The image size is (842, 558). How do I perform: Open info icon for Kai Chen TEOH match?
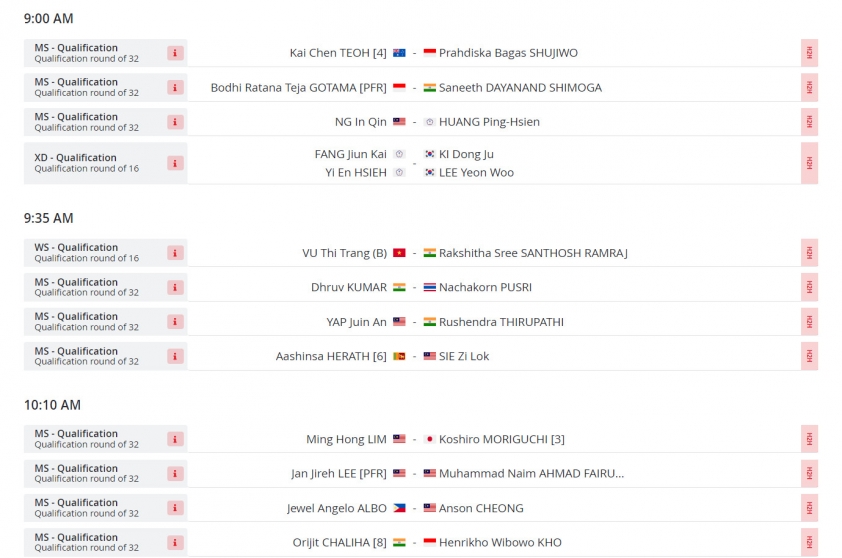[x=175, y=53]
